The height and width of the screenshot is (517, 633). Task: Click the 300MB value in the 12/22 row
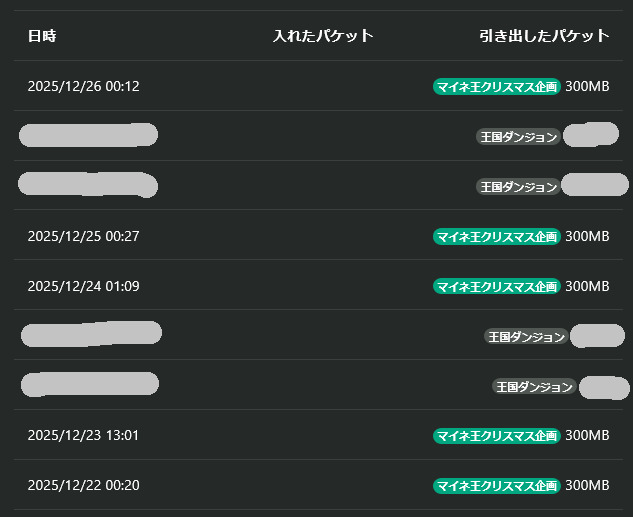pos(587,485)
